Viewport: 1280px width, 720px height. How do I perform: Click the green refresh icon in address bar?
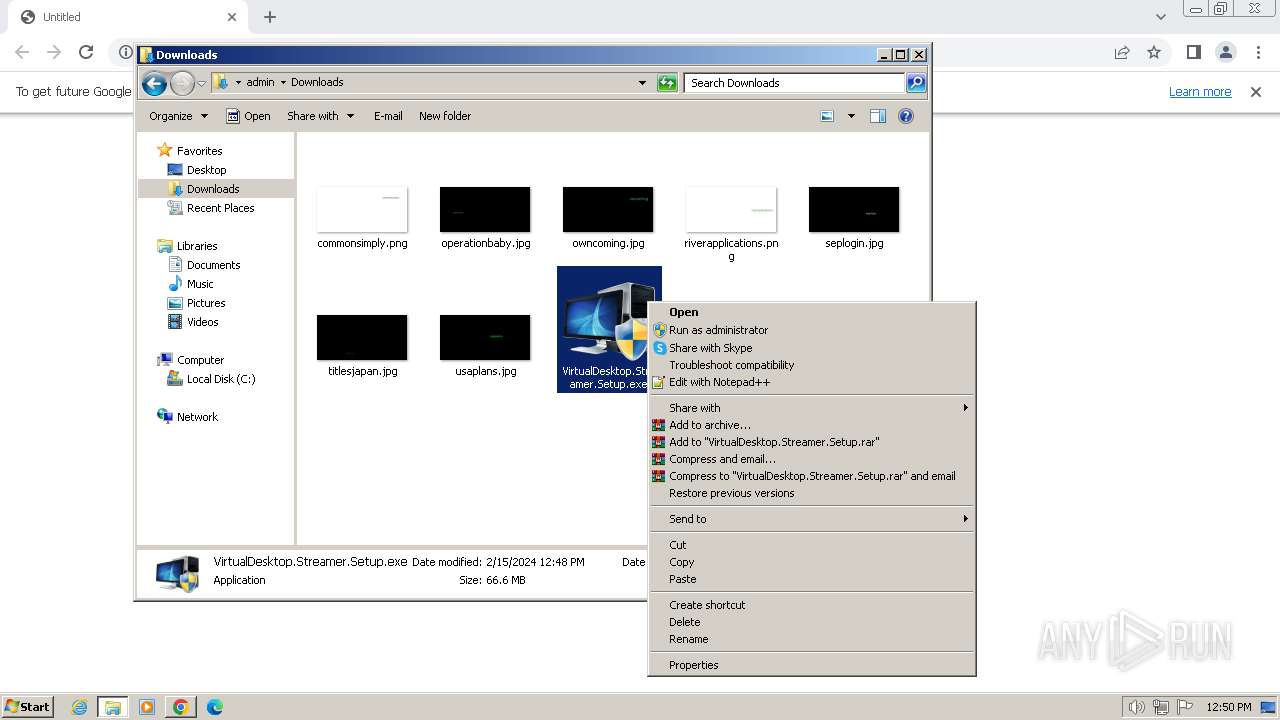click(x=667, y=83)
